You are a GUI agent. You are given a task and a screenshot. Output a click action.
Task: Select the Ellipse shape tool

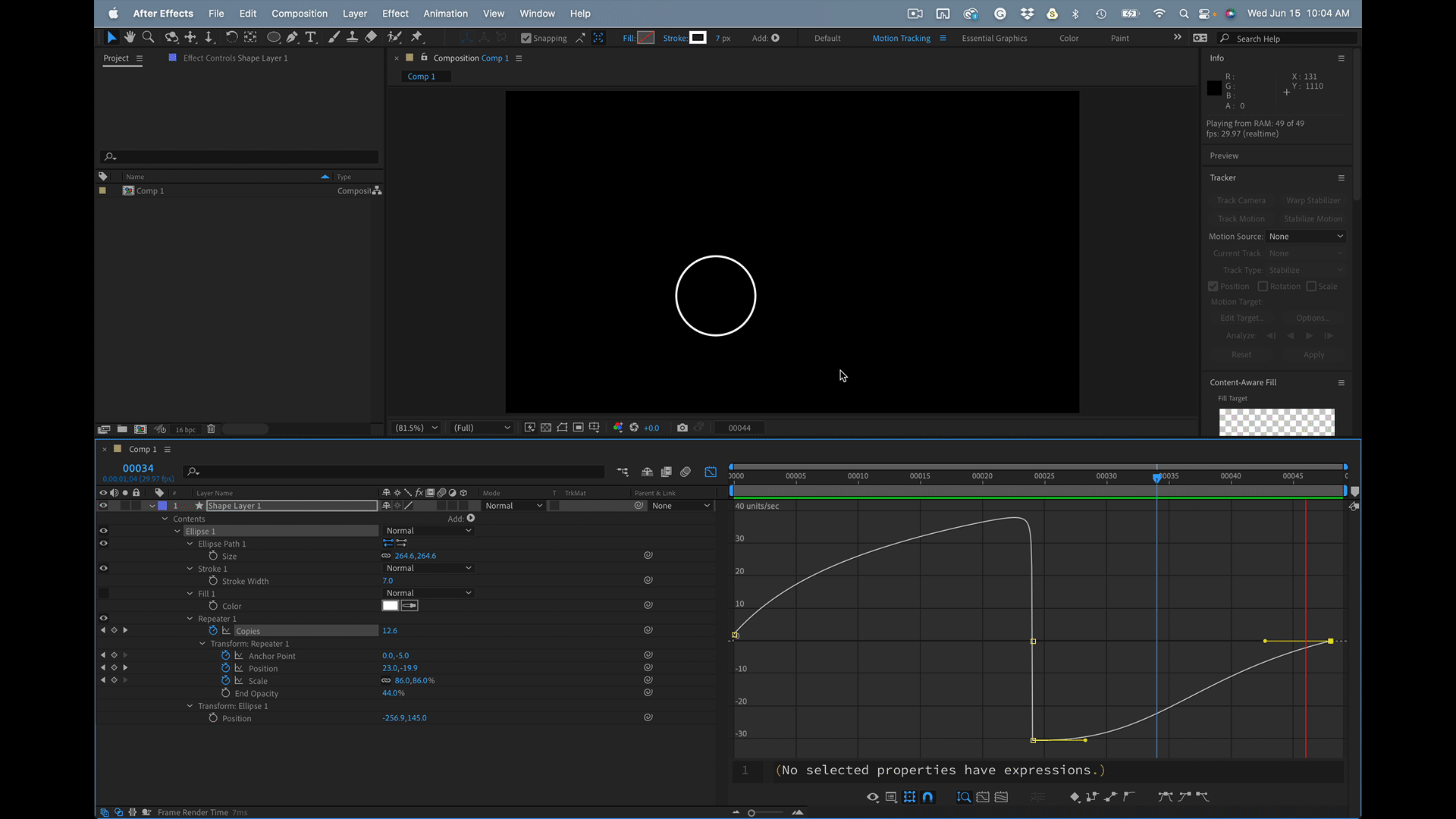(273, 37)
